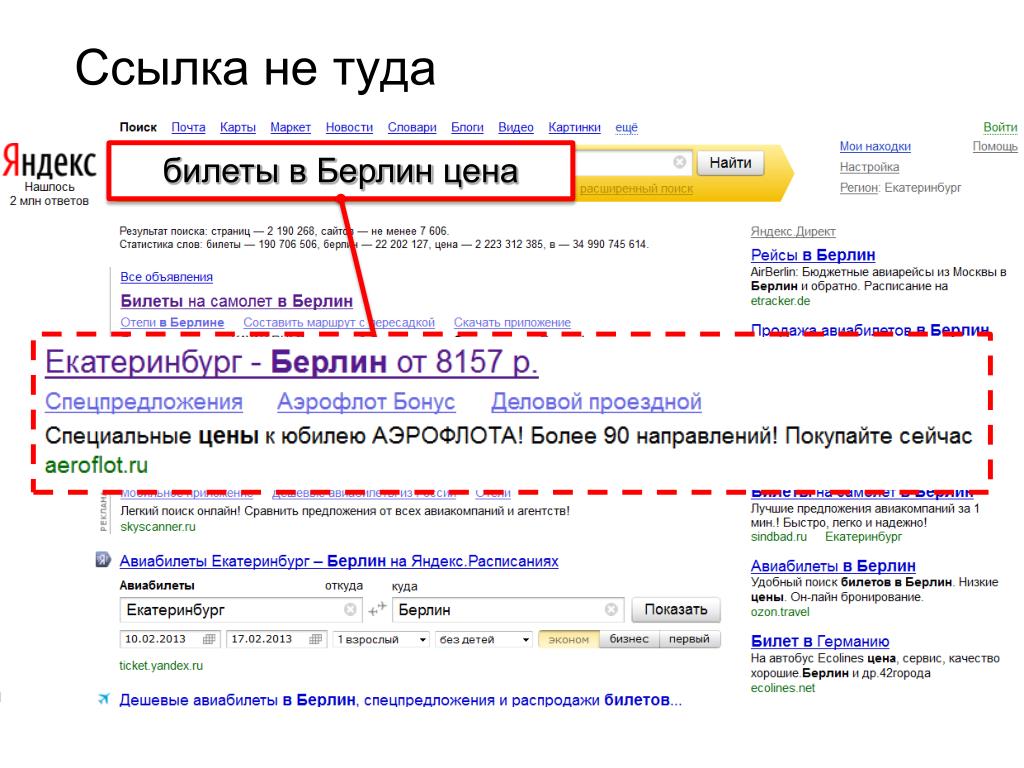Change the Регион setting
1024x768 pixels.
point(859,188)
